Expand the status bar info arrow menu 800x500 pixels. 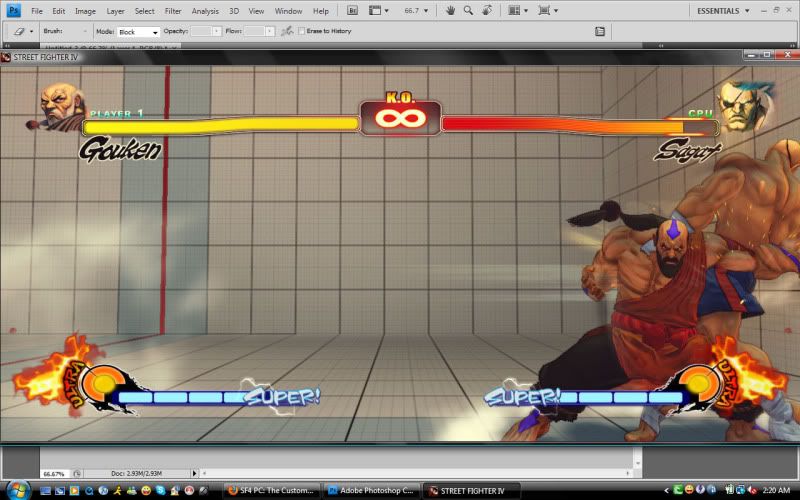[194, 473]
